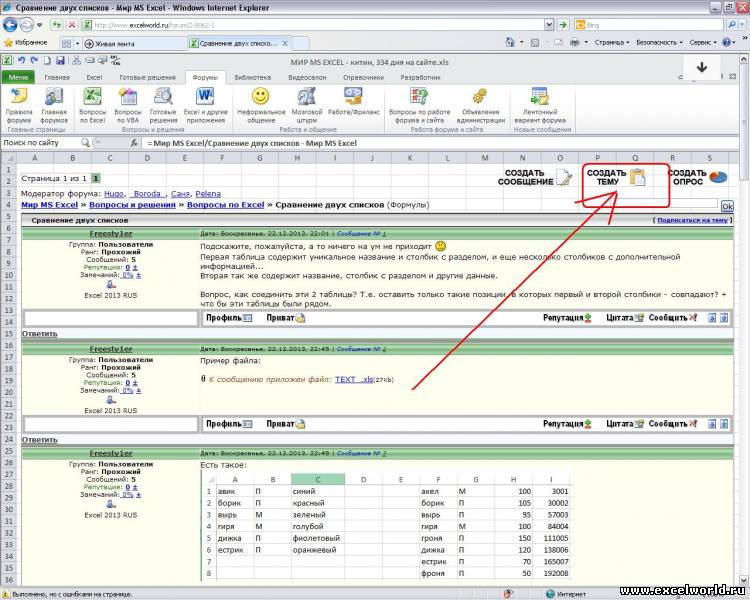Open the Bing search options dropdown arrow
This screenshot has height=600, width=750.
click(742, 24)
